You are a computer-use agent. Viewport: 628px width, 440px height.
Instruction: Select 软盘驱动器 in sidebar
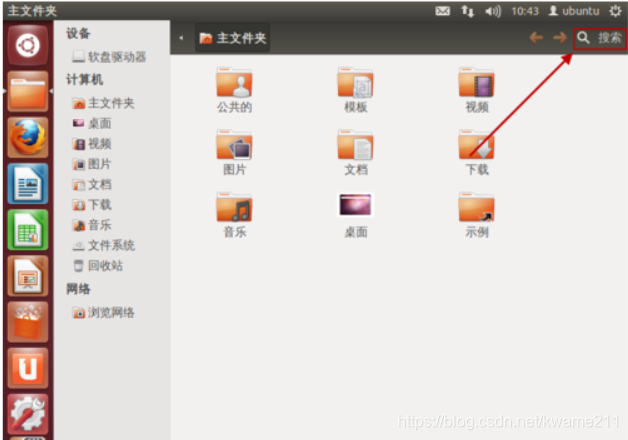pyautogui.click(x=109, y=57)
